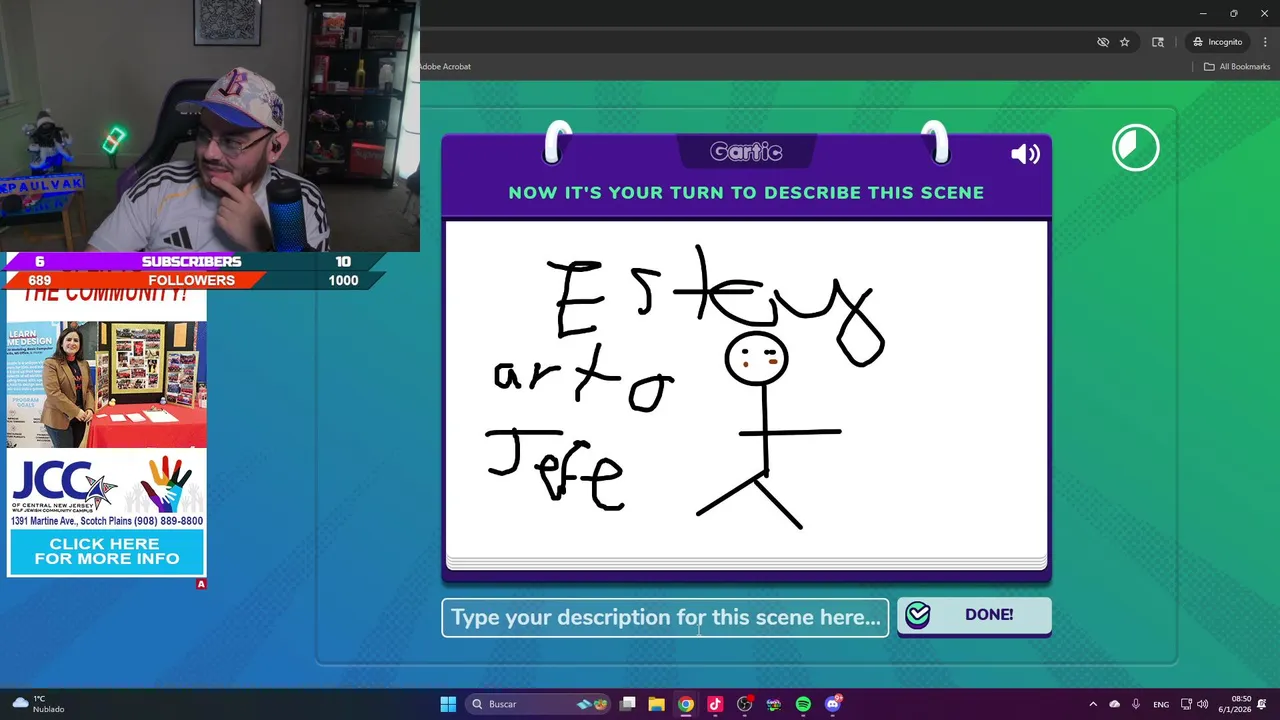Click the streamer webcam overlay
Screen dimensions: 1280x720
[210, 126]
